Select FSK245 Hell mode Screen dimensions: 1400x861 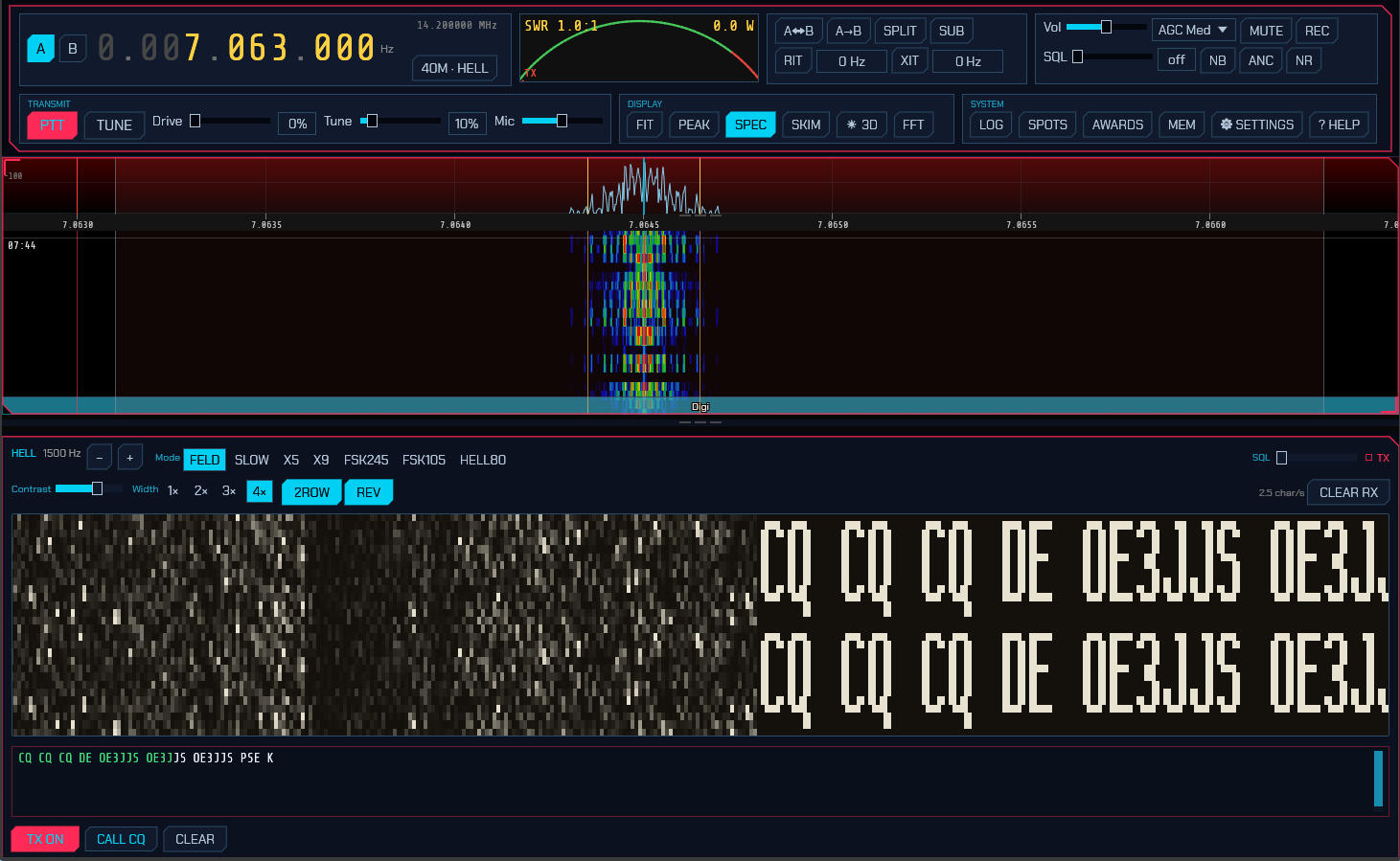coord(366,460)
